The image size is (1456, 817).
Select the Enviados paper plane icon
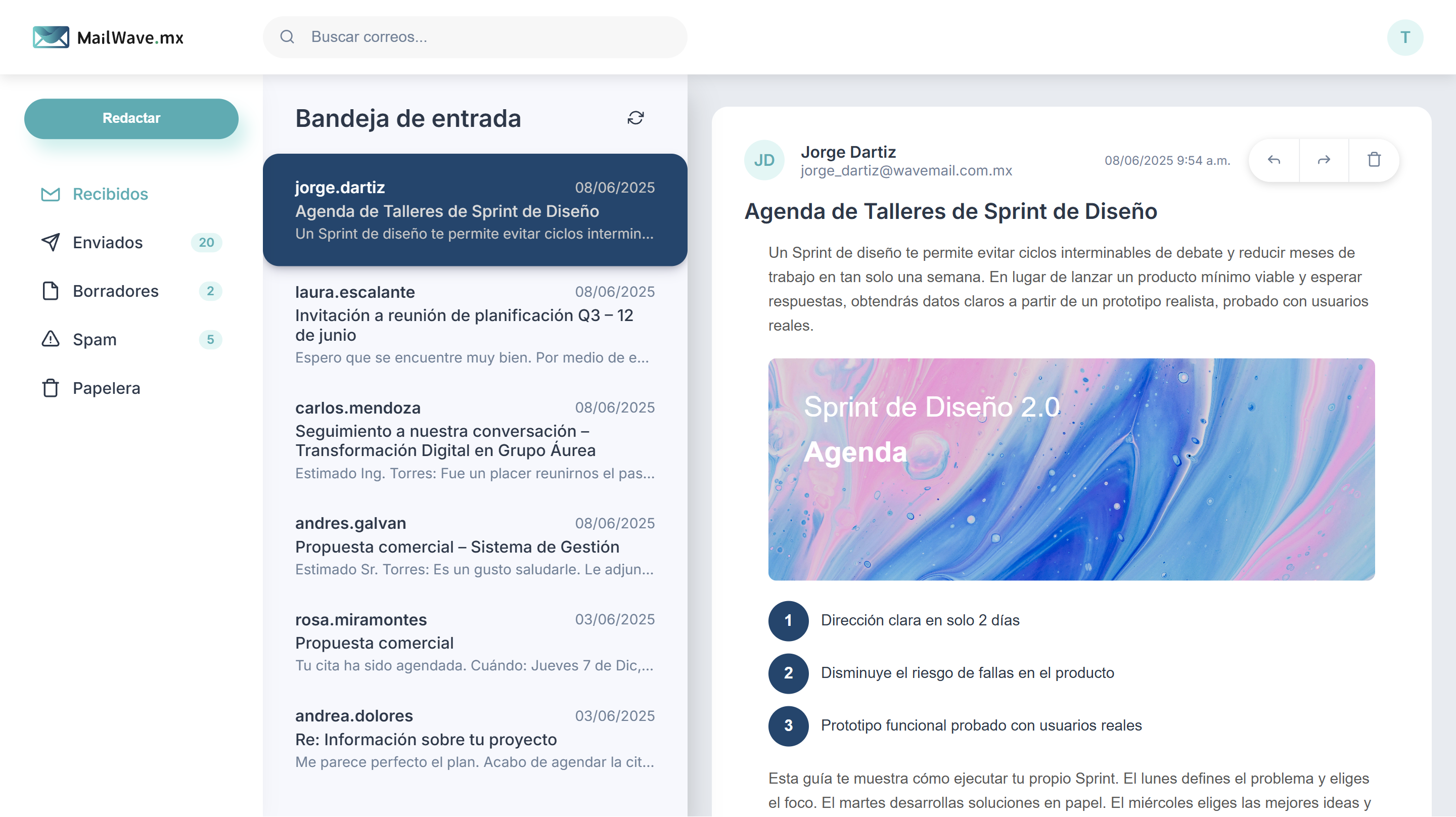[x=51, y=243]
